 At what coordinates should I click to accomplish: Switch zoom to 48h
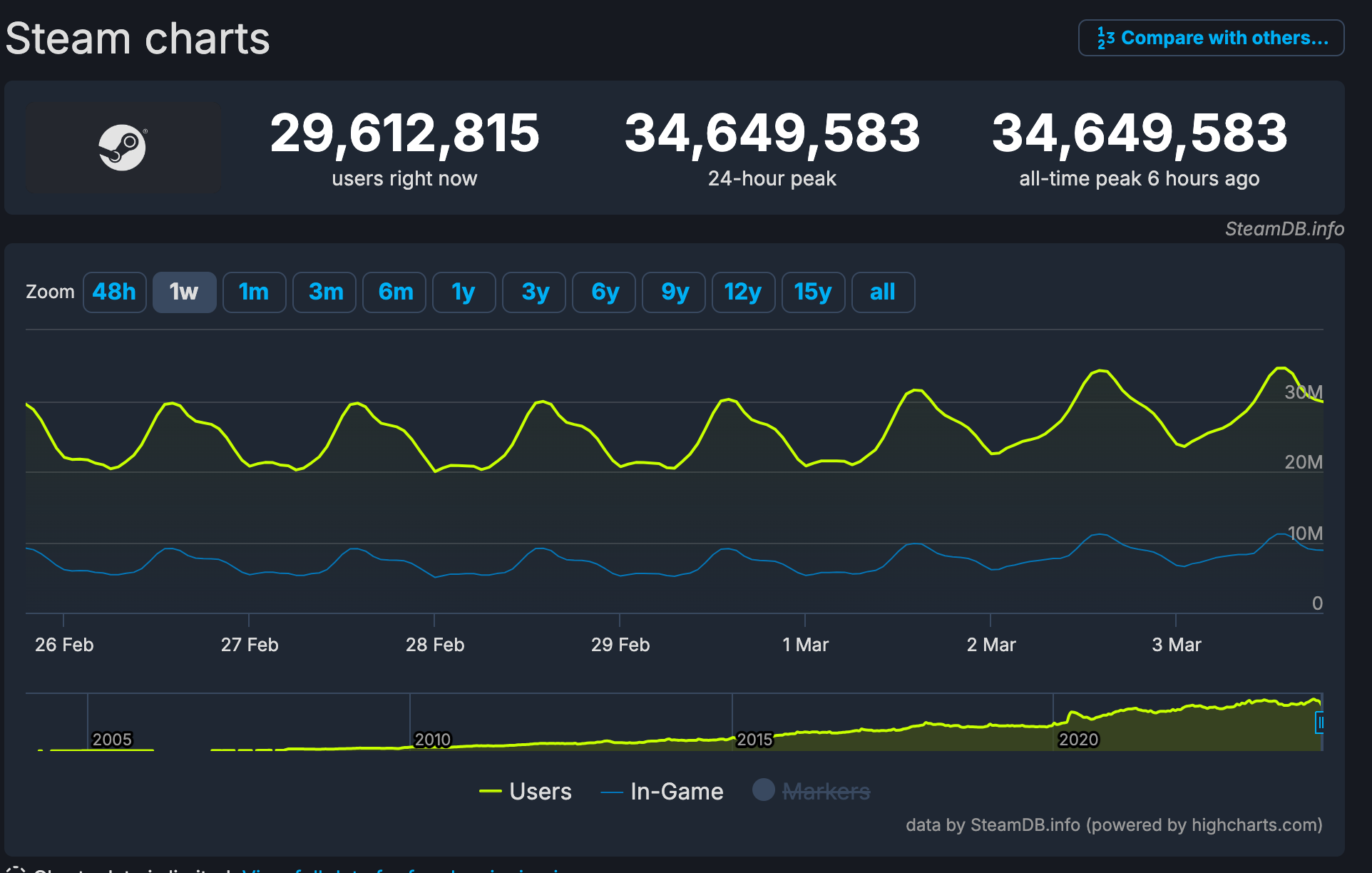(114, 292)
